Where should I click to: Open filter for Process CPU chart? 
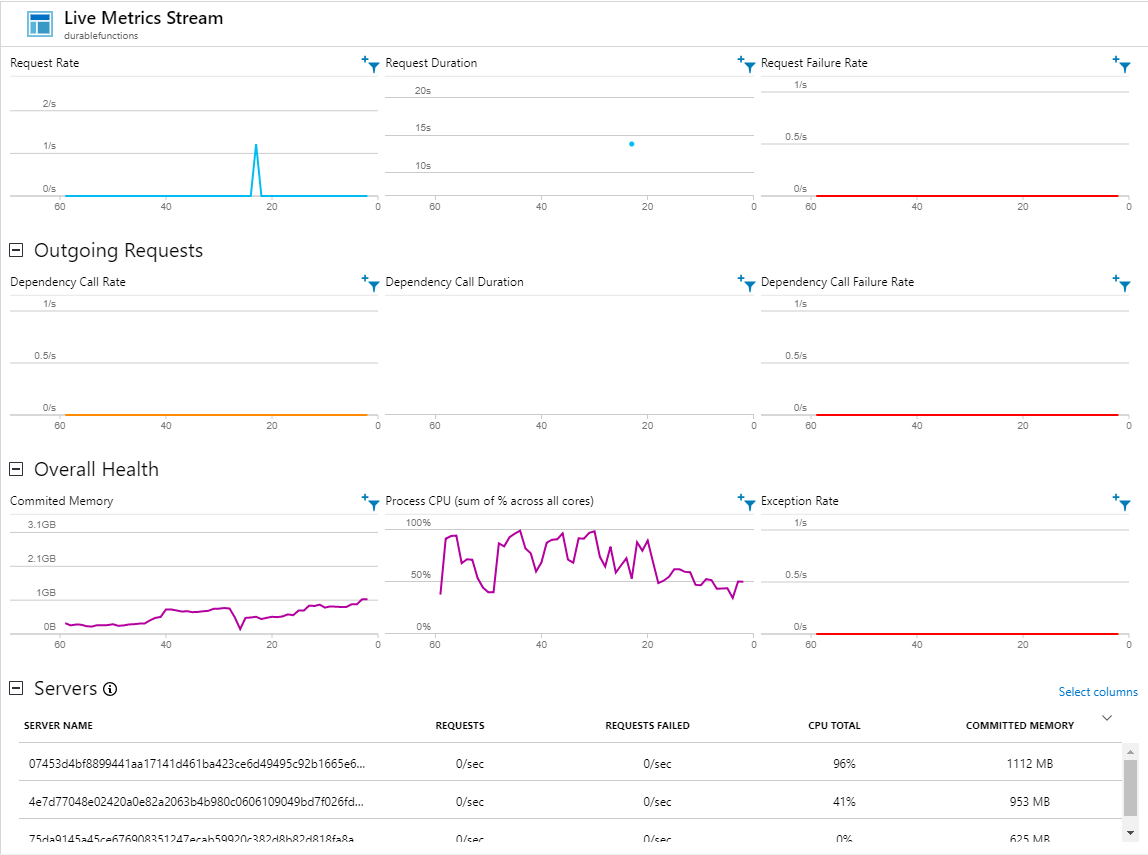[746, 502]
